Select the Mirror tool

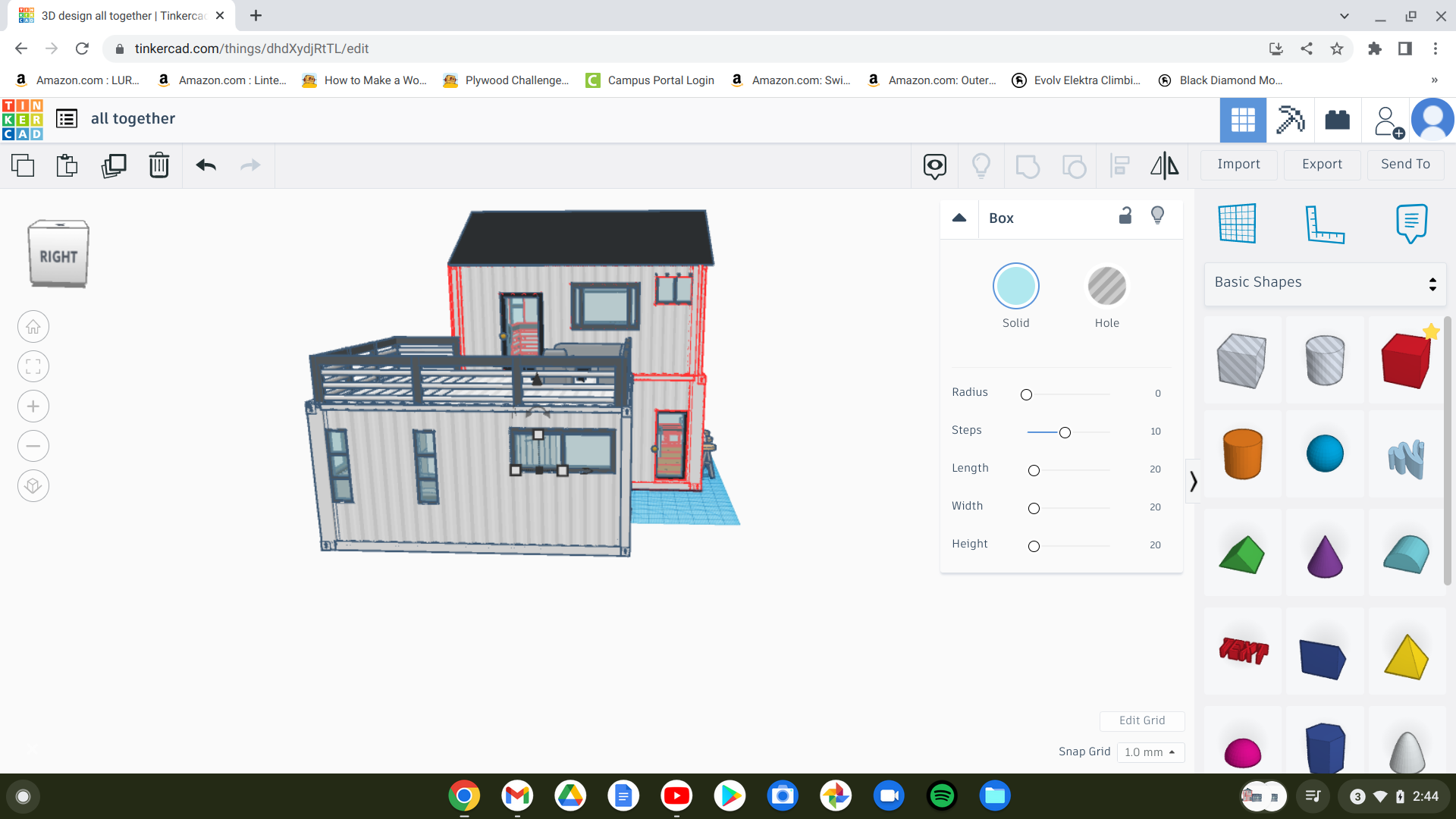(1165, 165)
